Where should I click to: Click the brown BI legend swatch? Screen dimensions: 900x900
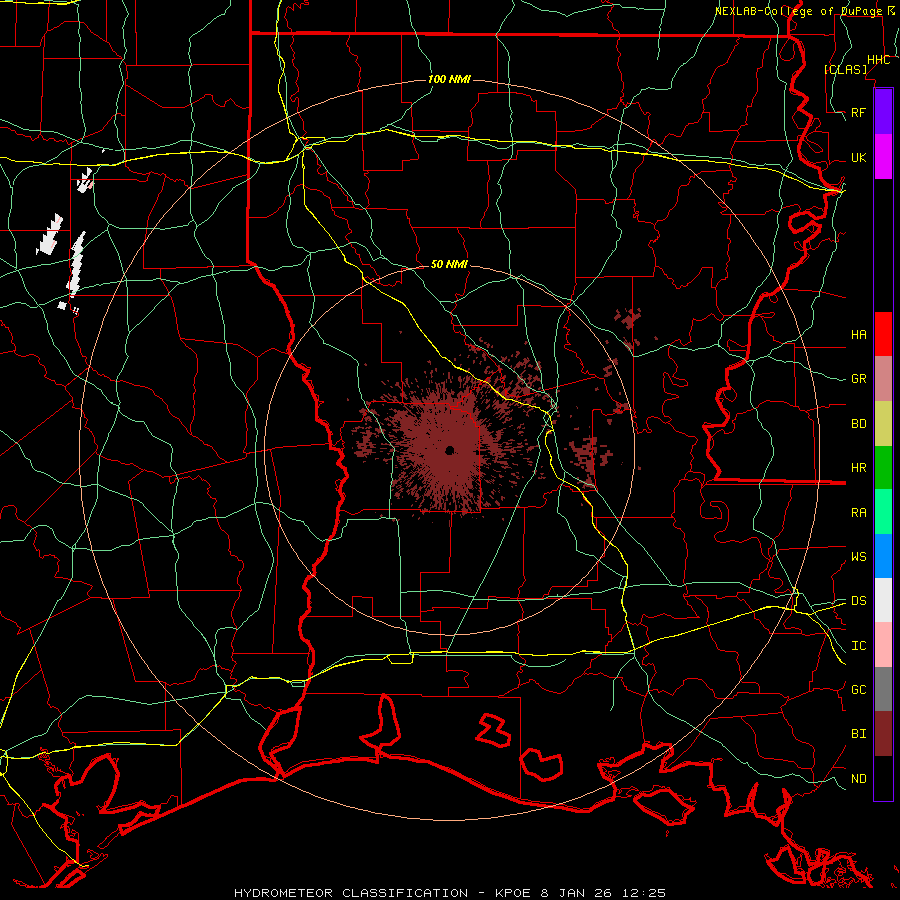[883, 734]
